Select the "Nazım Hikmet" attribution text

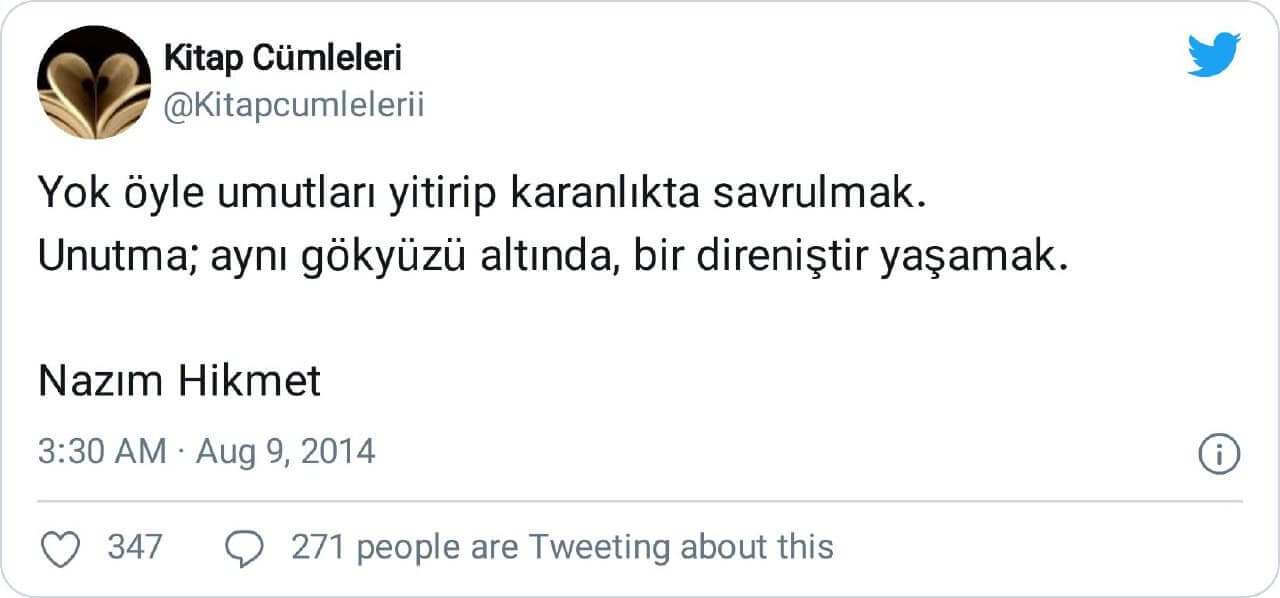coord(179,381)
